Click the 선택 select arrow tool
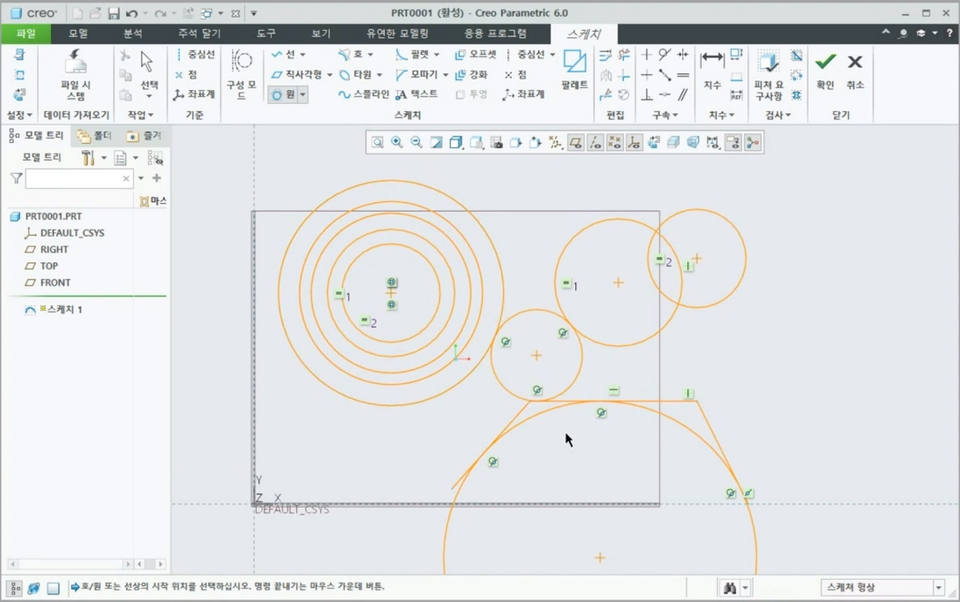The height and width of the screenshot is (602, 960). click(x=148, y=70)
